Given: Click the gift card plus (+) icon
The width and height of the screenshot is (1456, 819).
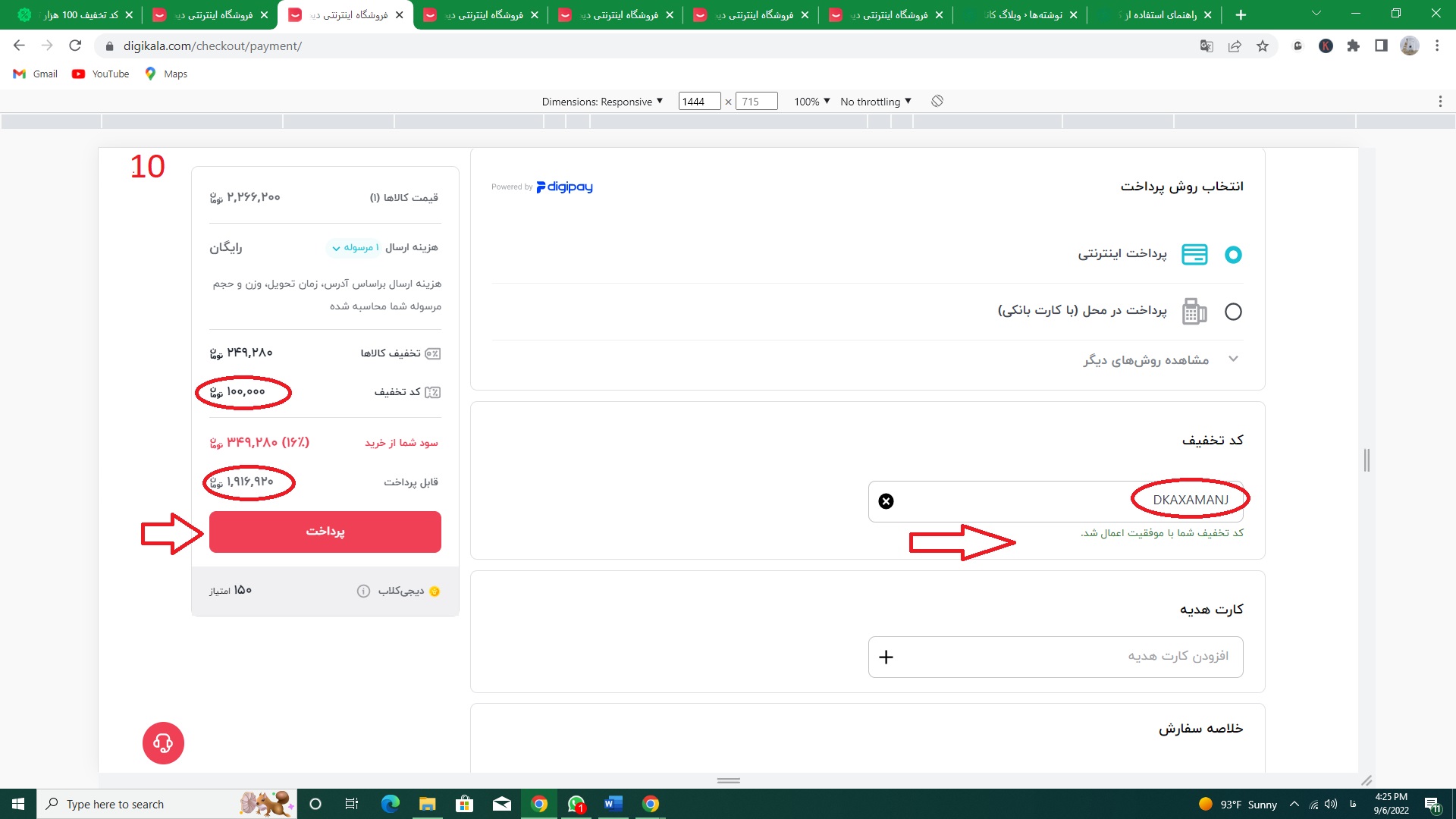Looking at the screenshot, I should click(885, 657).
